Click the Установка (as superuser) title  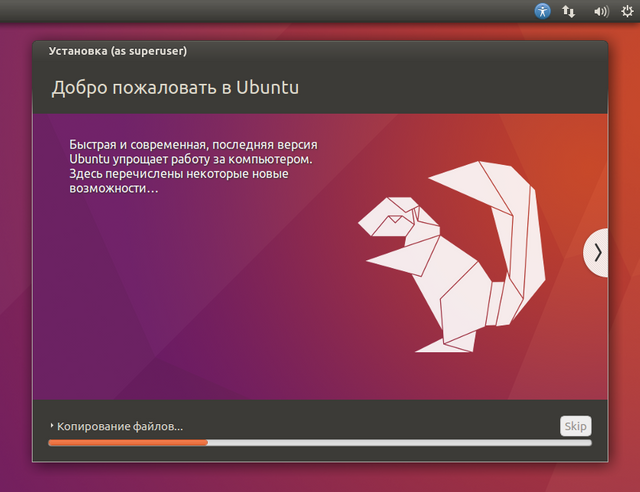pos(118,51)
